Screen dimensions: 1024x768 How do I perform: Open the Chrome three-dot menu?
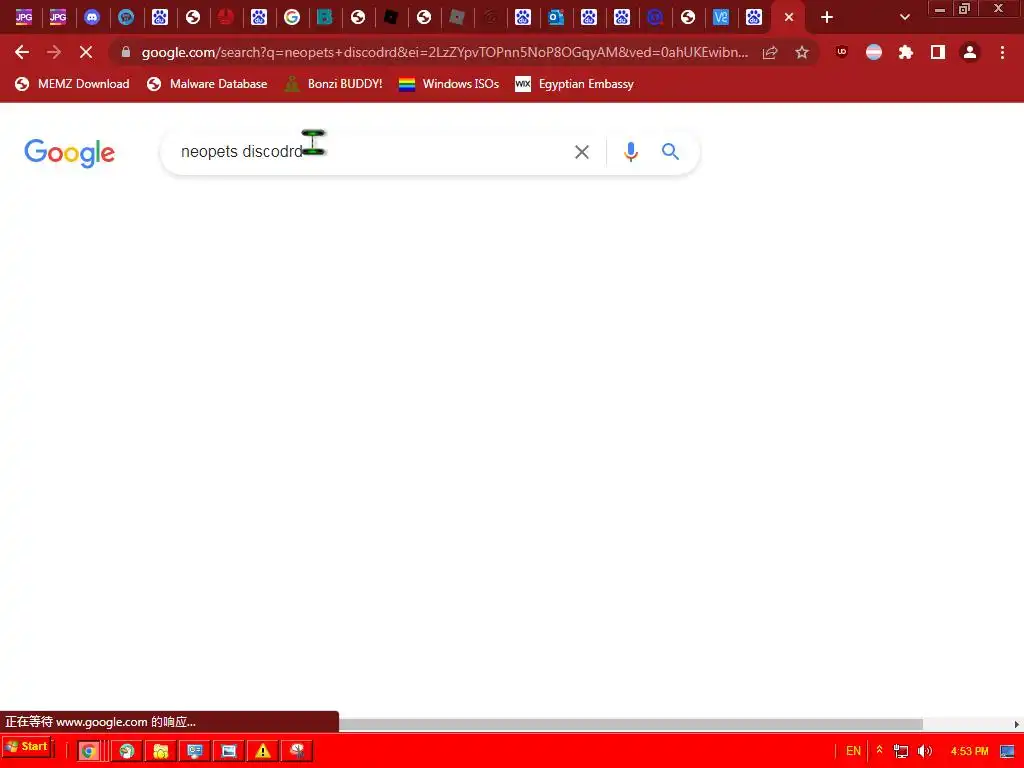[x=1002, y=52]
